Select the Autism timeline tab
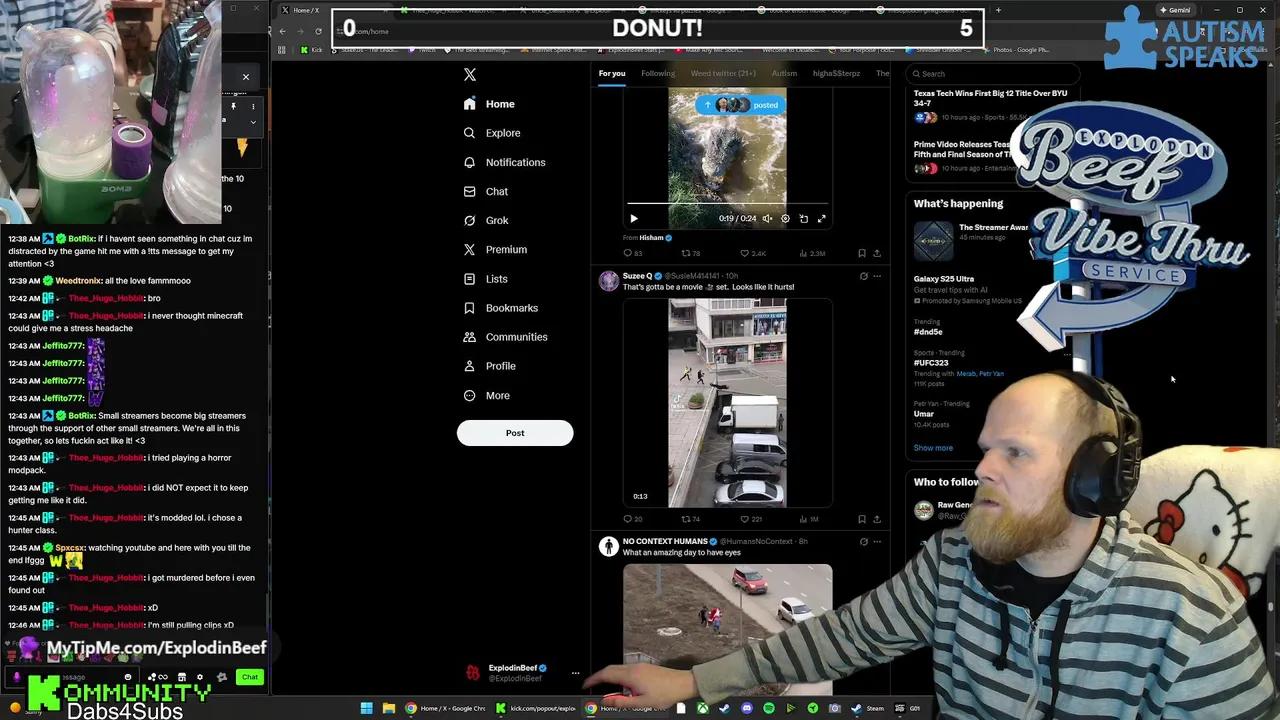The image size is (1280, 720). click(x=784, y=73)
